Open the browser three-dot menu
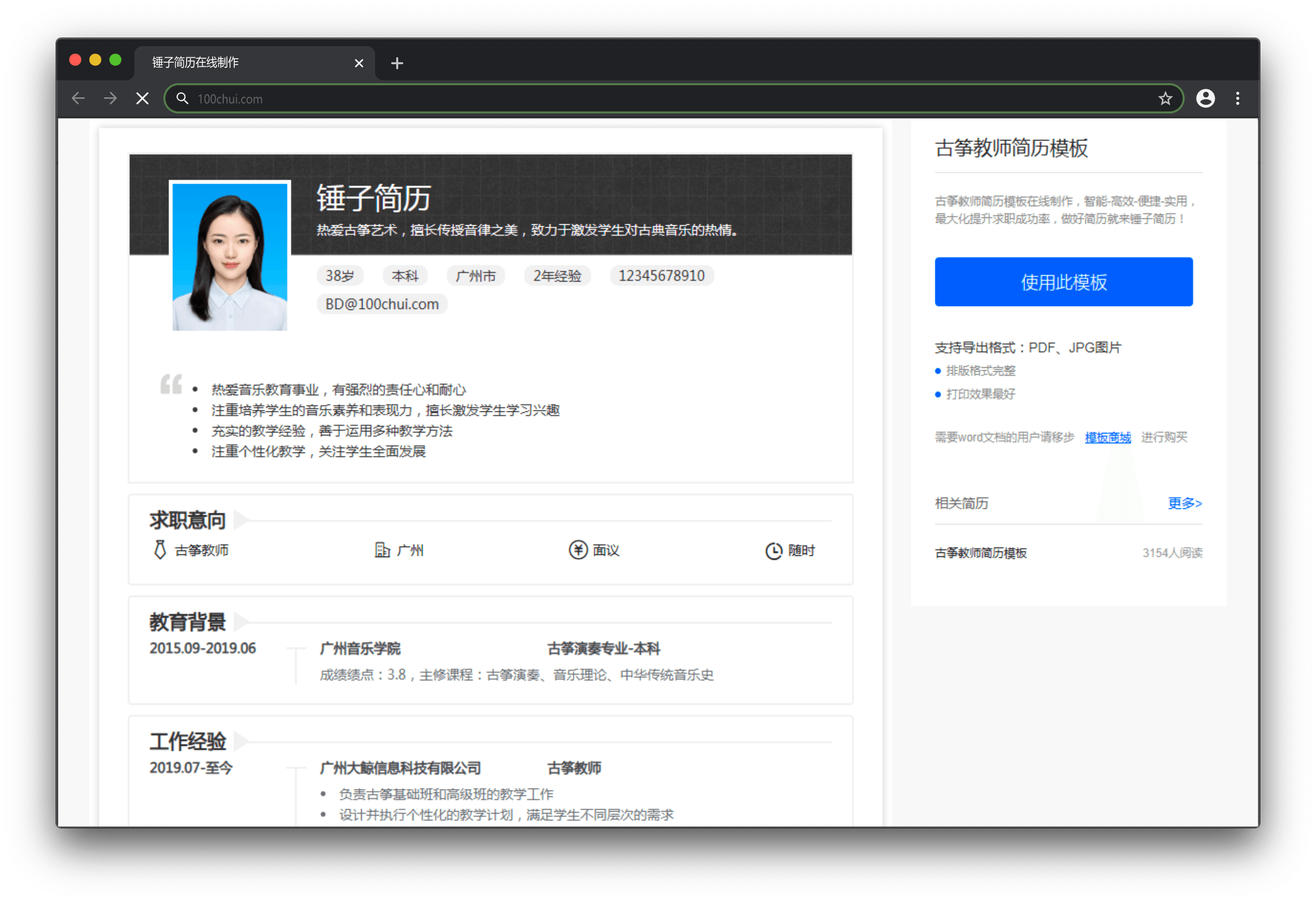Viewport: 1316px width, 902px height. [1237, 99]
